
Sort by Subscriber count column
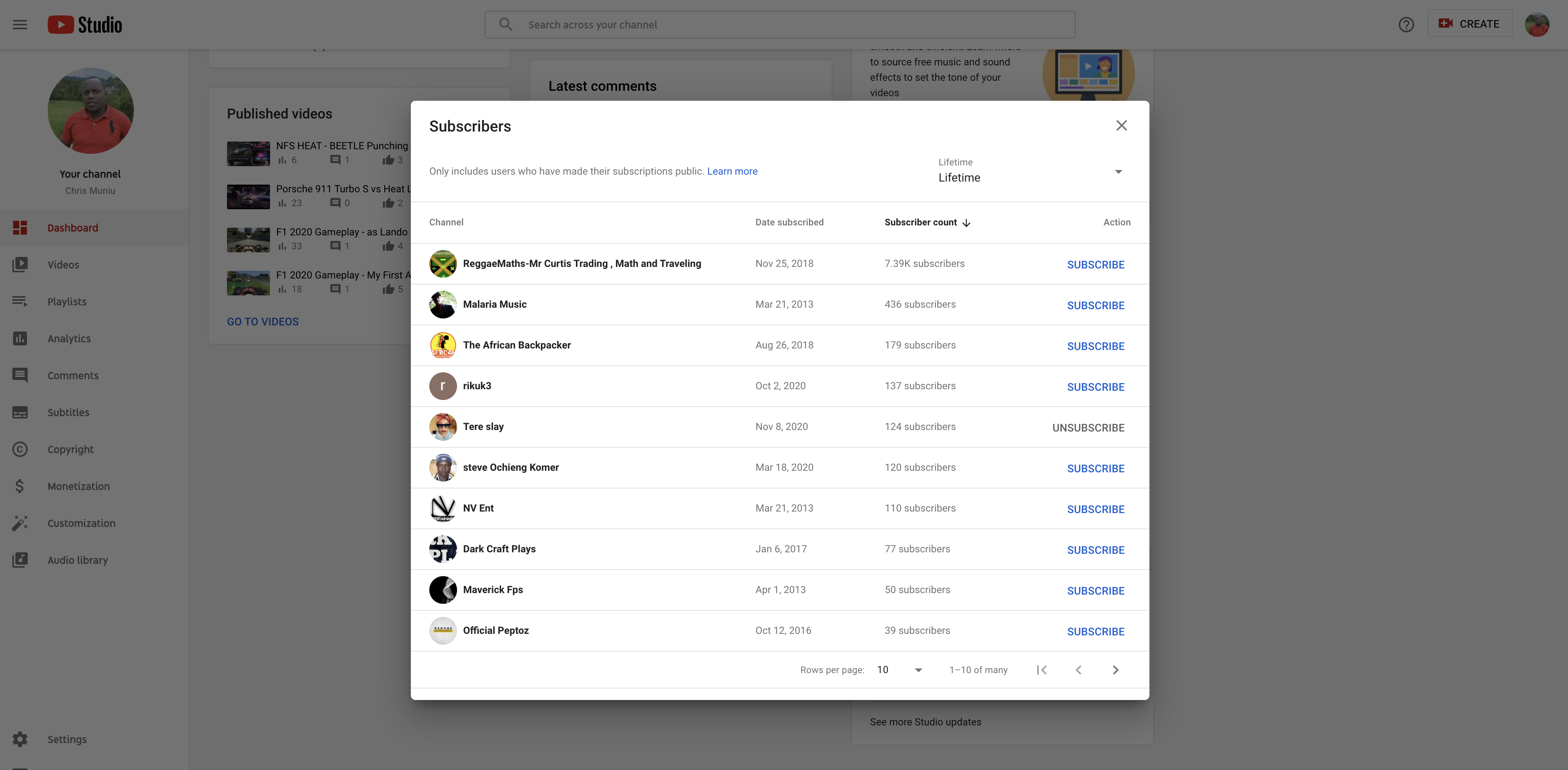click(x=927, y=222)
